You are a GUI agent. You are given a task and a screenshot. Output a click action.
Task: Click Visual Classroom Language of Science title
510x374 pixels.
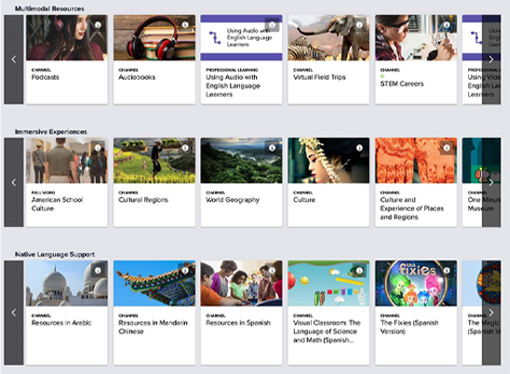327,331
